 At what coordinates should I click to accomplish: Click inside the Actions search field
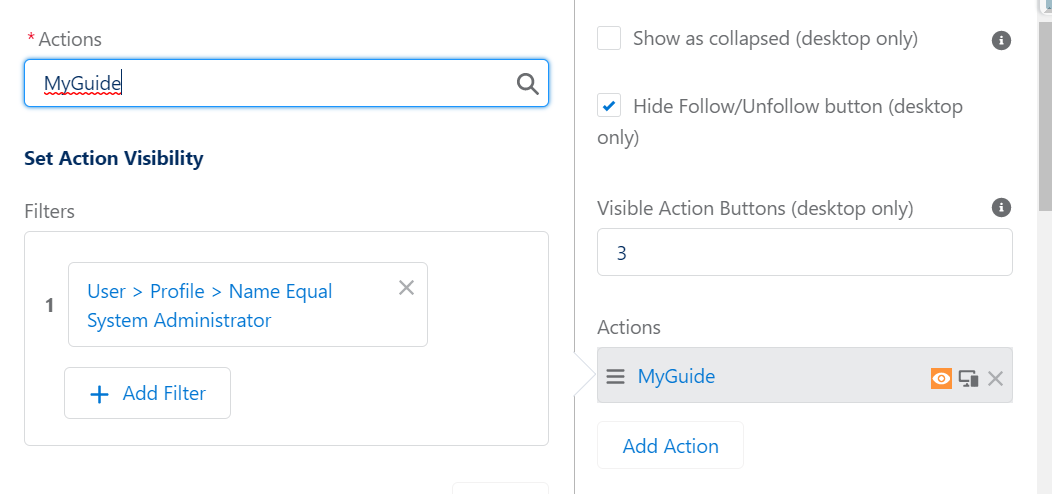pyautogui.click(x=286, y=83)
